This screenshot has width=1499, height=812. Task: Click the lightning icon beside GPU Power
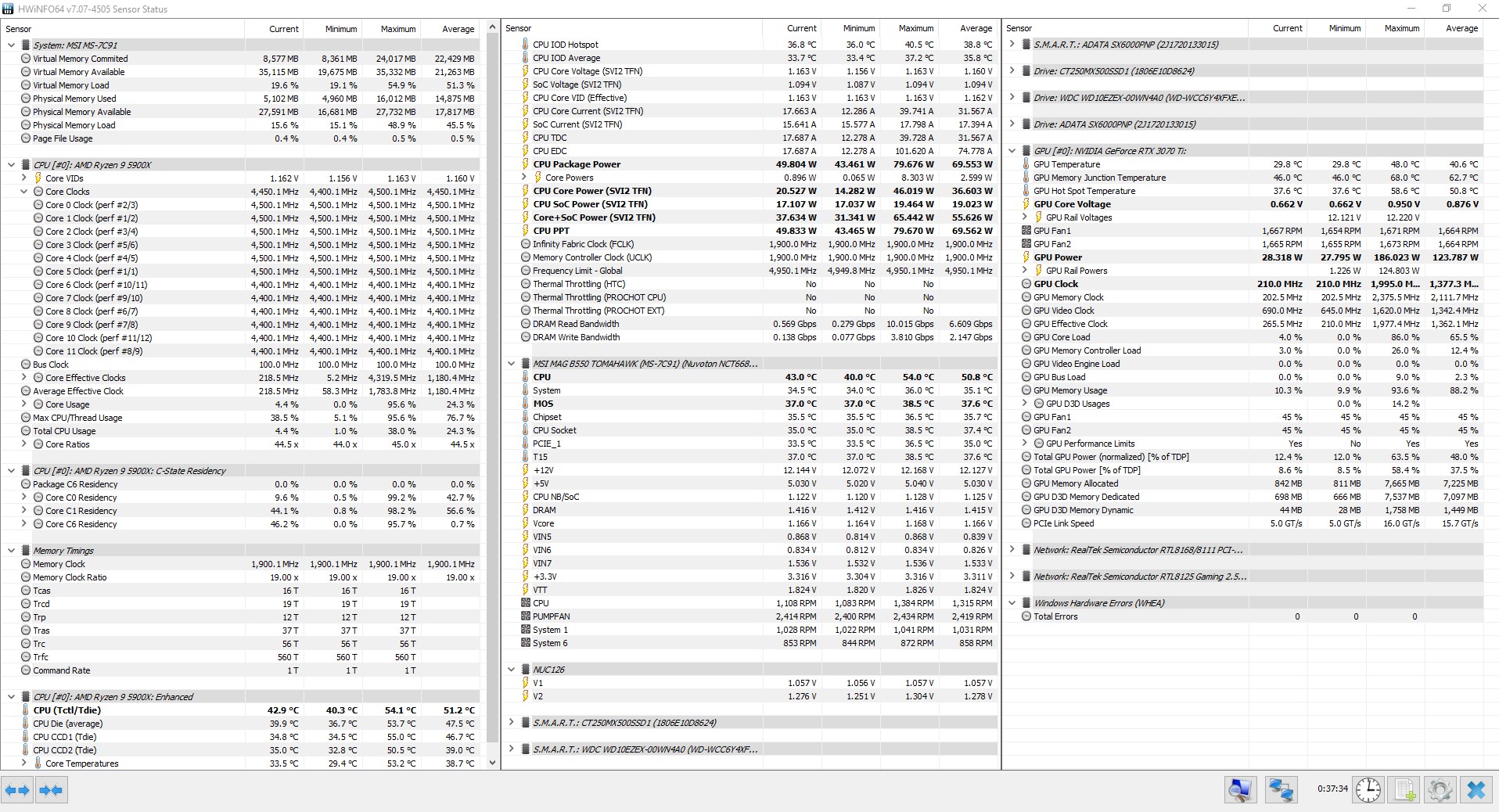click(1026, 257)
